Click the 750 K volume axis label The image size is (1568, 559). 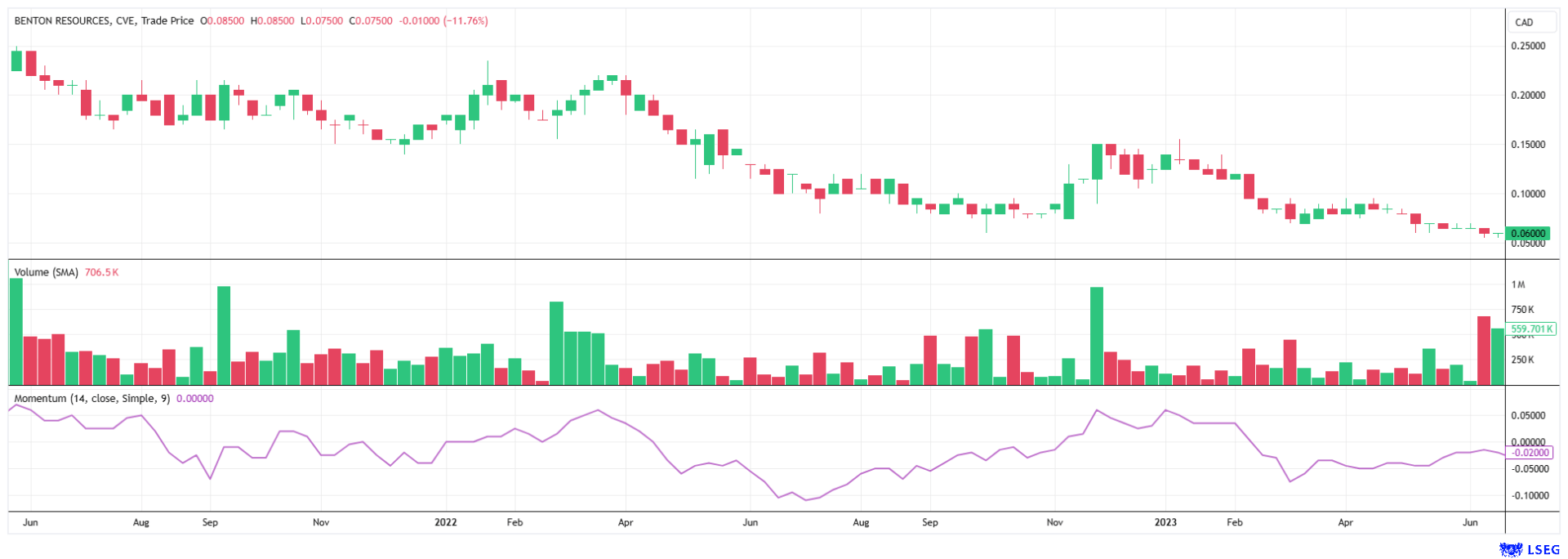click(1522, 310)
